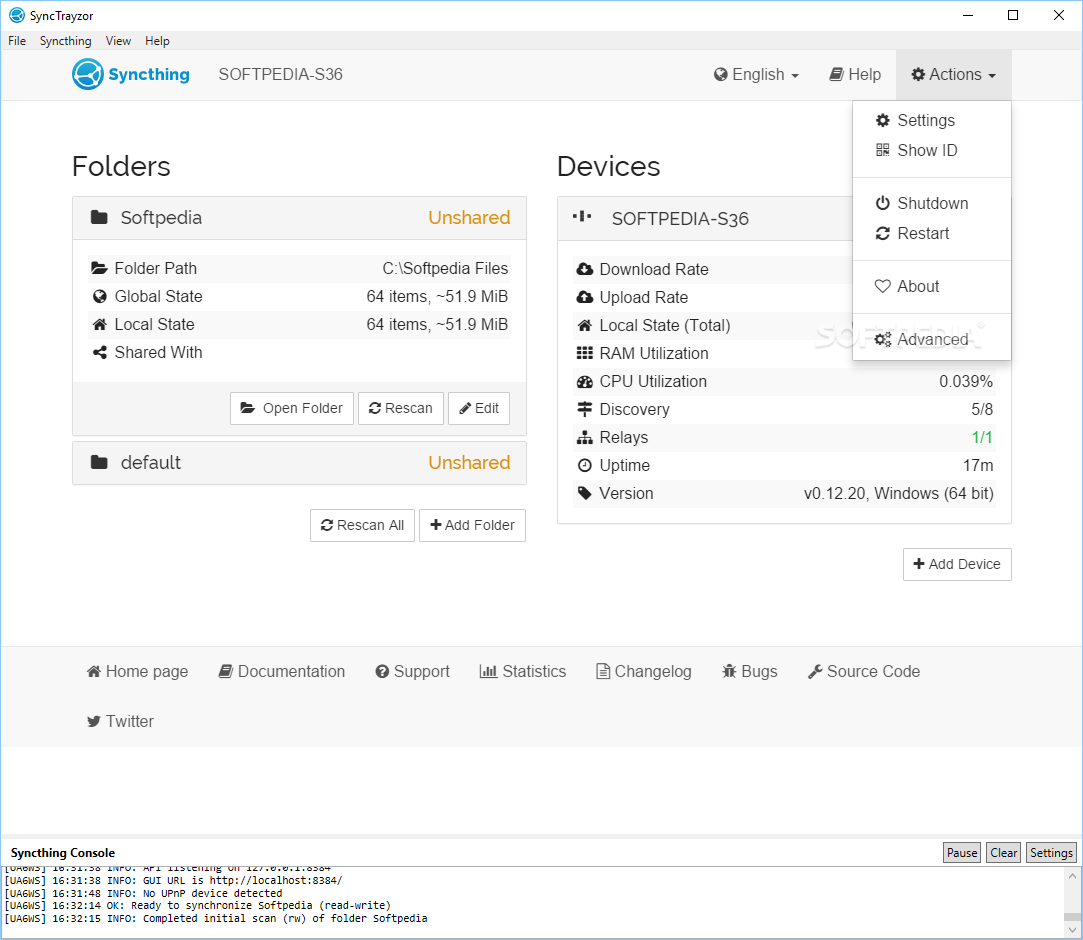
Task: Open About from the Actions menu
Action: (932, 286)
